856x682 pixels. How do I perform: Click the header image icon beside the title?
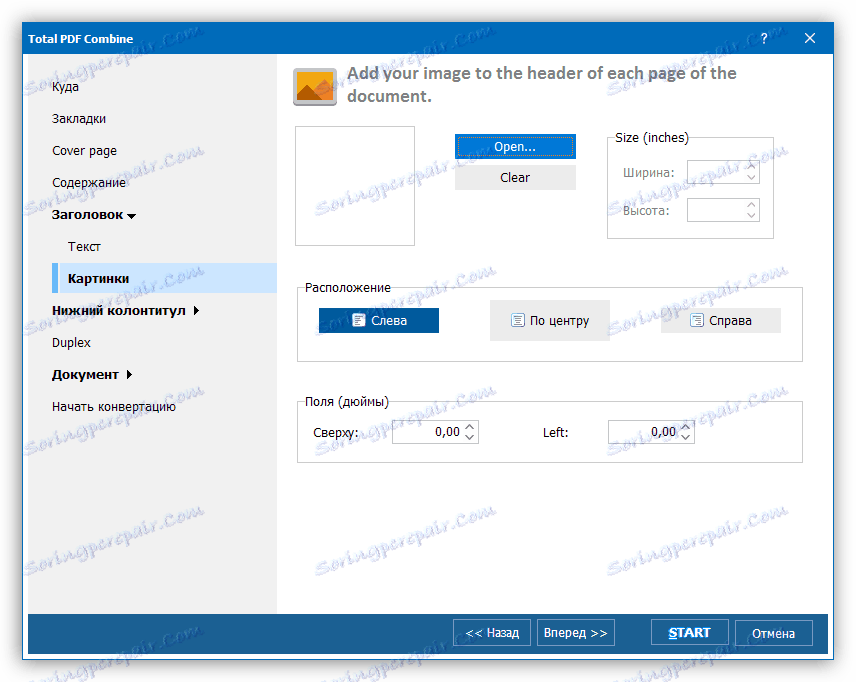(315, 86)
